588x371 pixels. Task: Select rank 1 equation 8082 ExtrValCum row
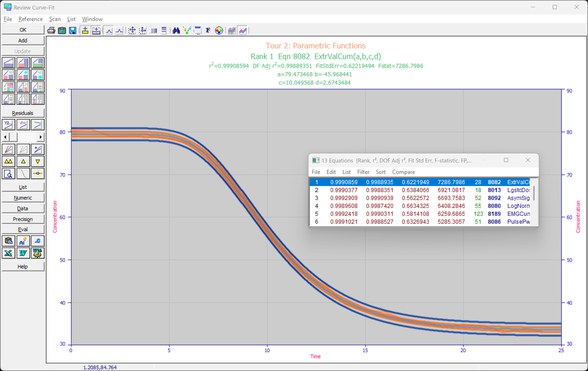420,182
